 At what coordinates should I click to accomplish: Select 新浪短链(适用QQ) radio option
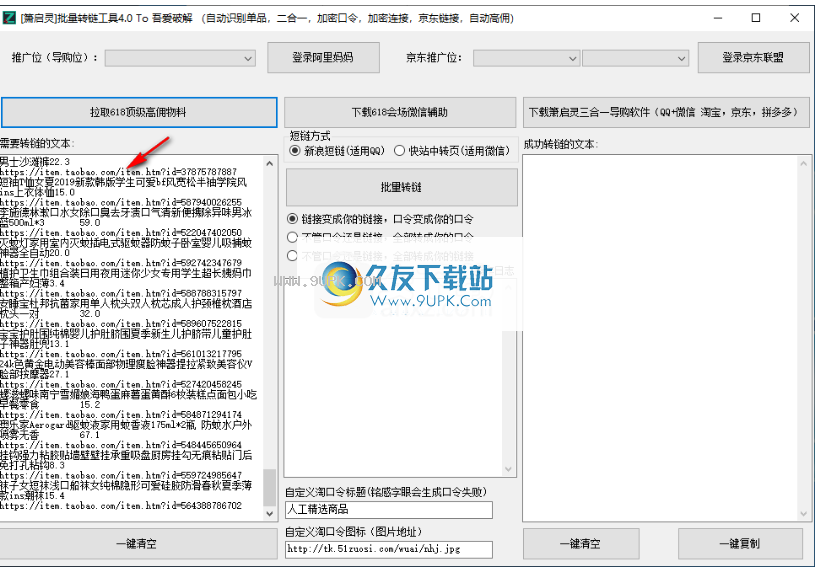click(x=336, y=151)
